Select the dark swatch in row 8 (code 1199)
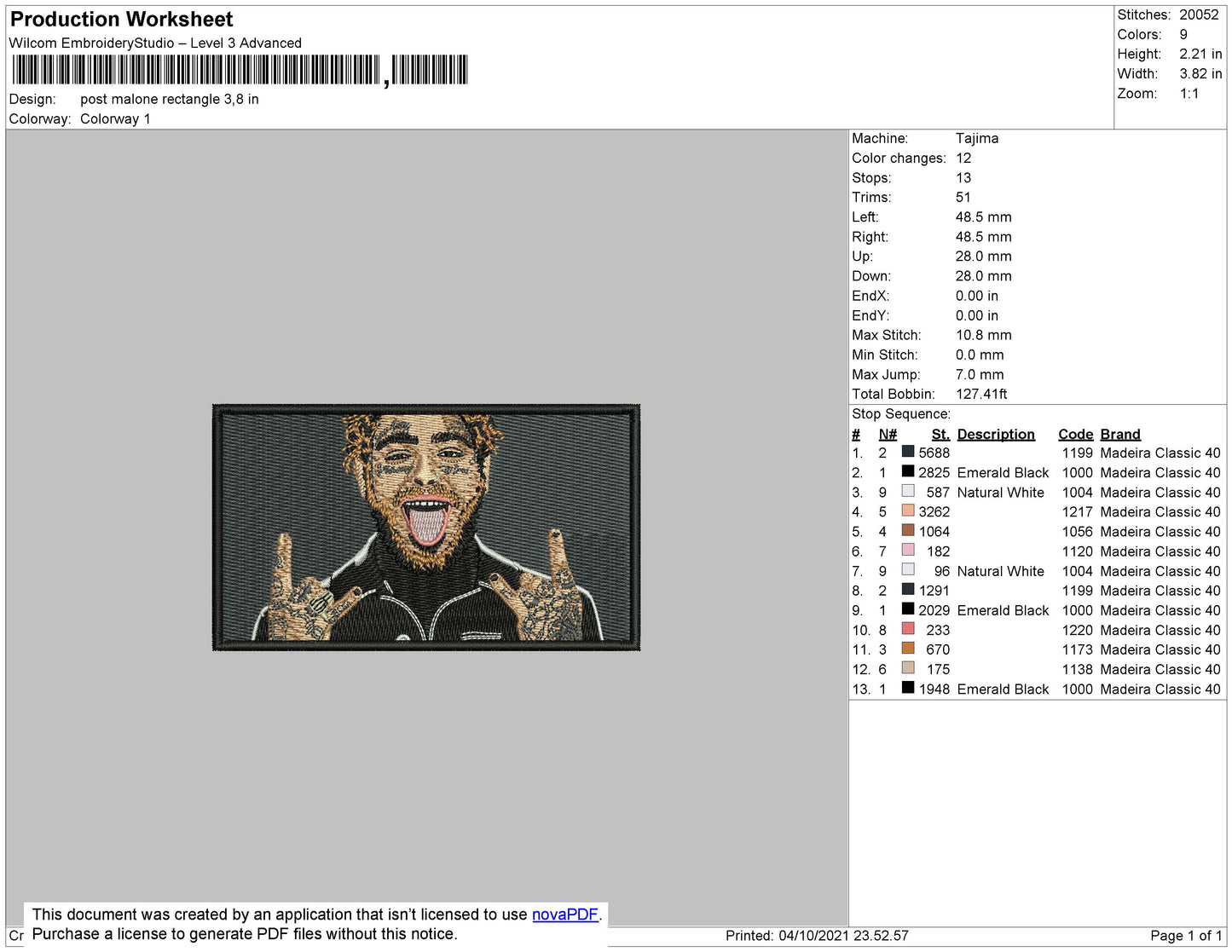This screenshot has height=952, width=1232. pyautogui.click(x=908, y=589)
